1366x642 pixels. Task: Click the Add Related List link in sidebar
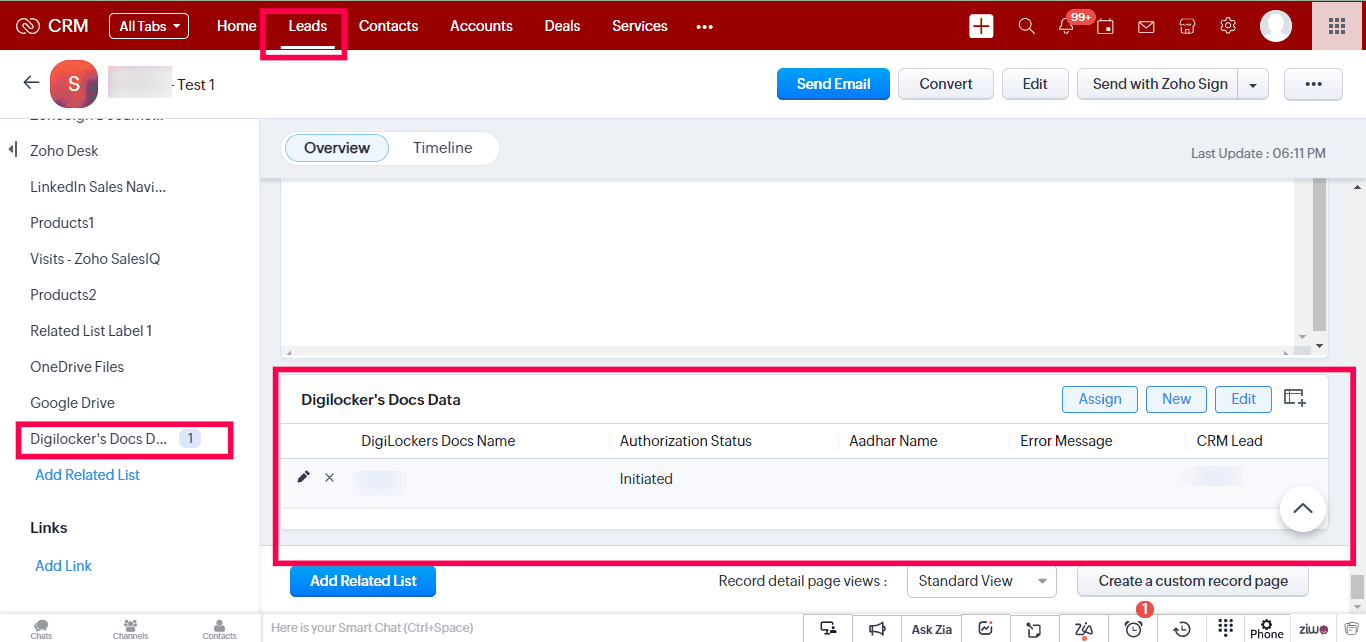point(87,475)
